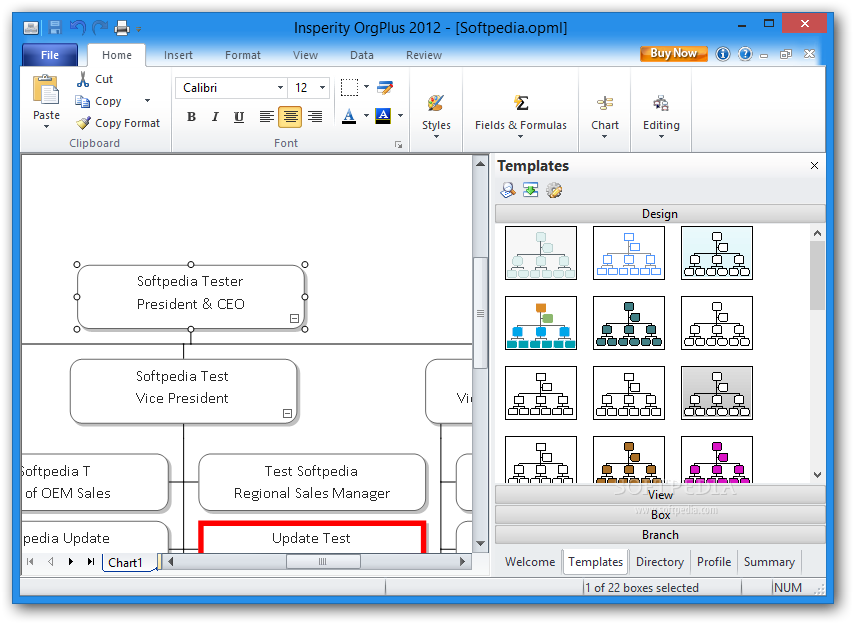The image size is (854, 624).
Task: Open the Paste dropdown arrow
Action: [46, 127]
